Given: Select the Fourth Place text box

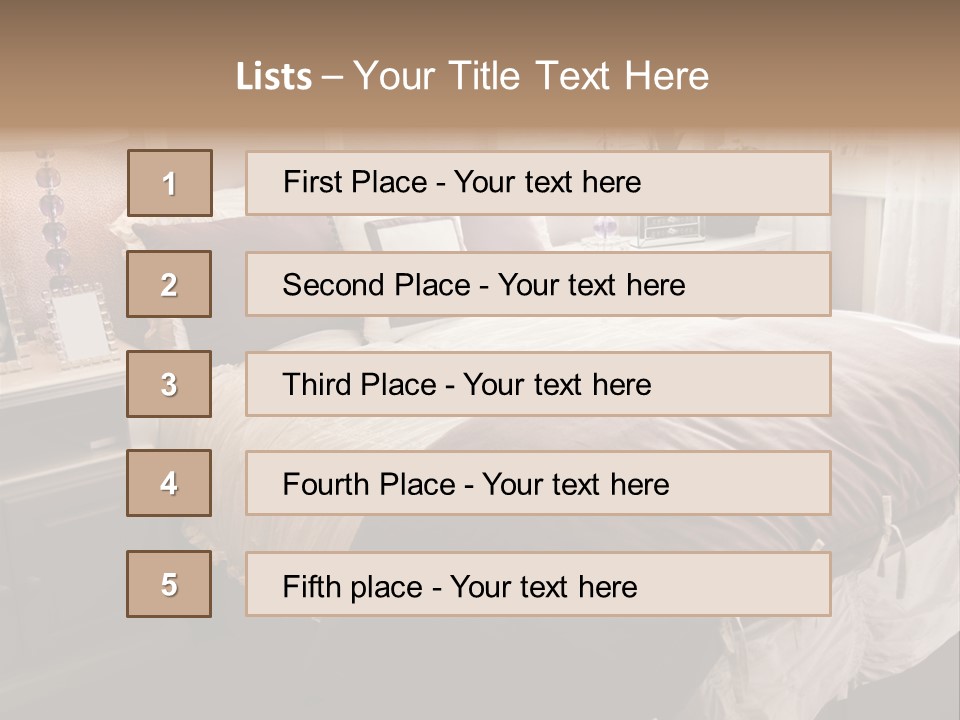Looking at the screenshot, I should tap(538, 484).
